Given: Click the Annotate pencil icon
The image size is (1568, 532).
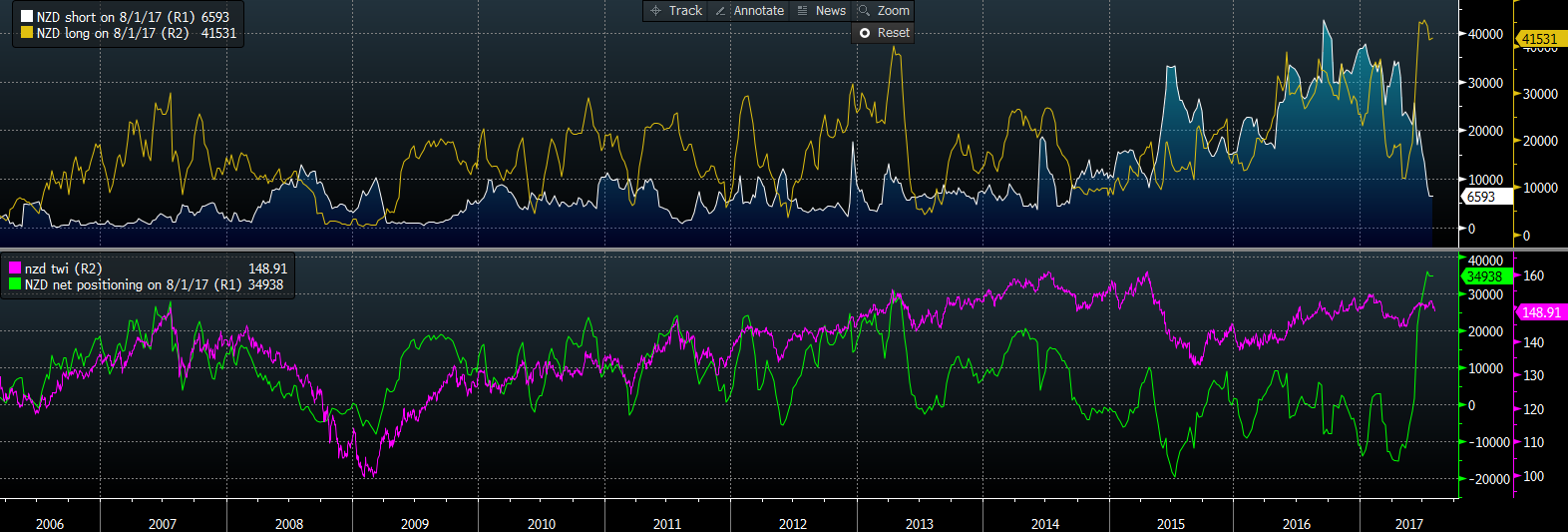Looking at the screenshot, I should 720,11.
